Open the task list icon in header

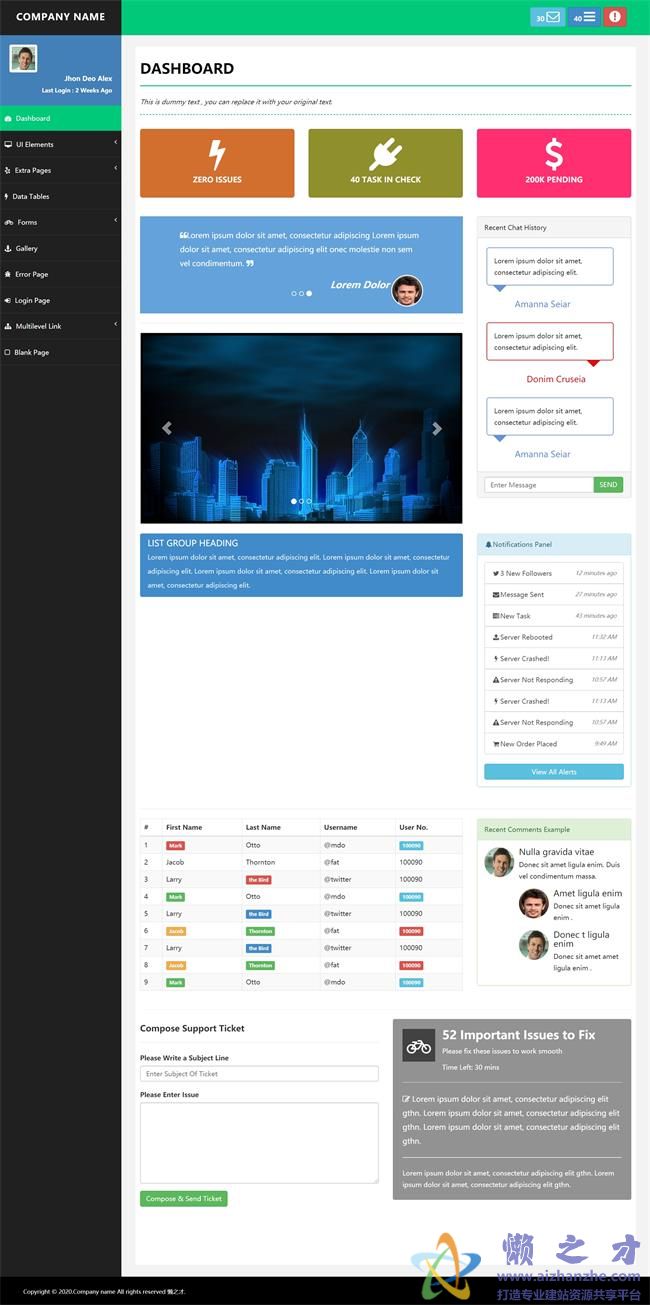[x=589, y=17]
